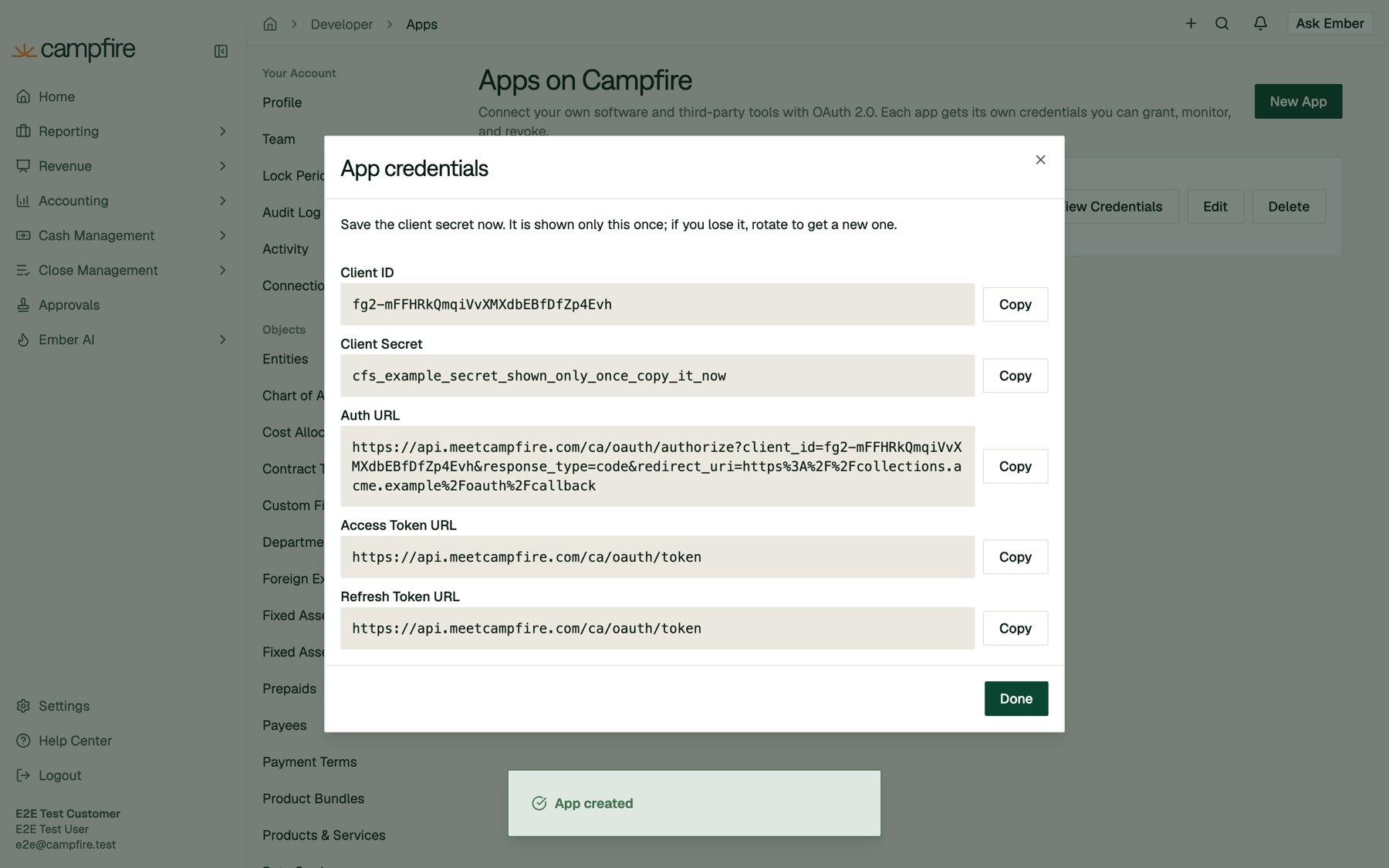The height and width of the screenshot is (868, 1389).
Task: Click Edit on the app row
Action: pos(1215,207)
